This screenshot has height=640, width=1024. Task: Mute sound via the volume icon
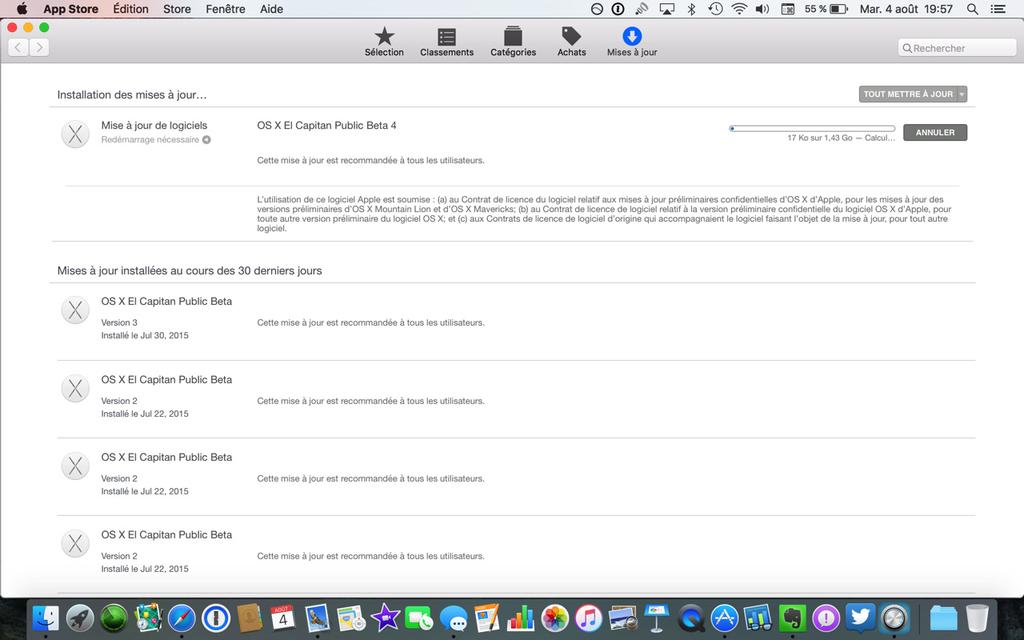(762, 9)
